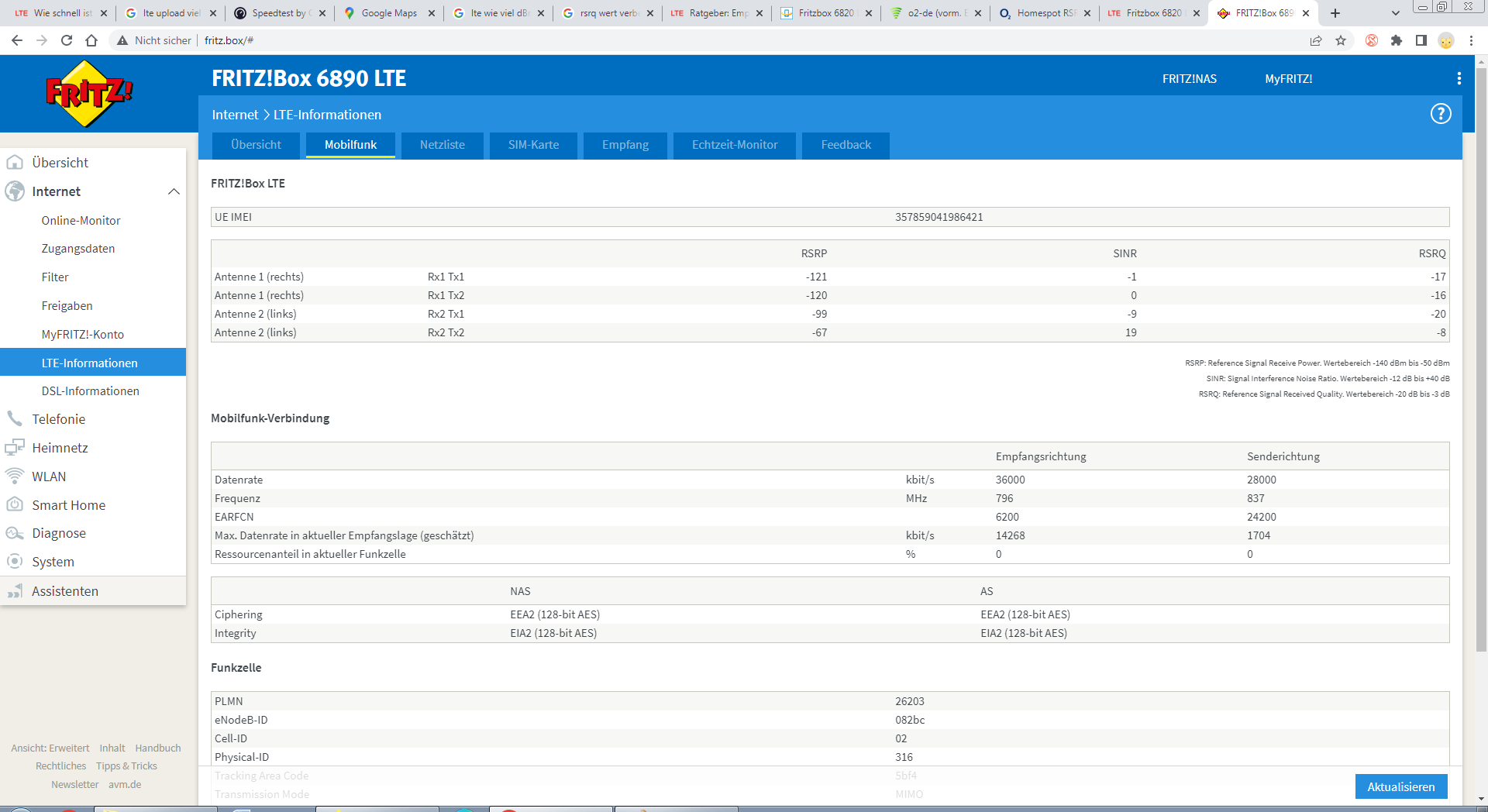
Task: Select the Mobilfunk tab
Action: click(x=350, y=145)
